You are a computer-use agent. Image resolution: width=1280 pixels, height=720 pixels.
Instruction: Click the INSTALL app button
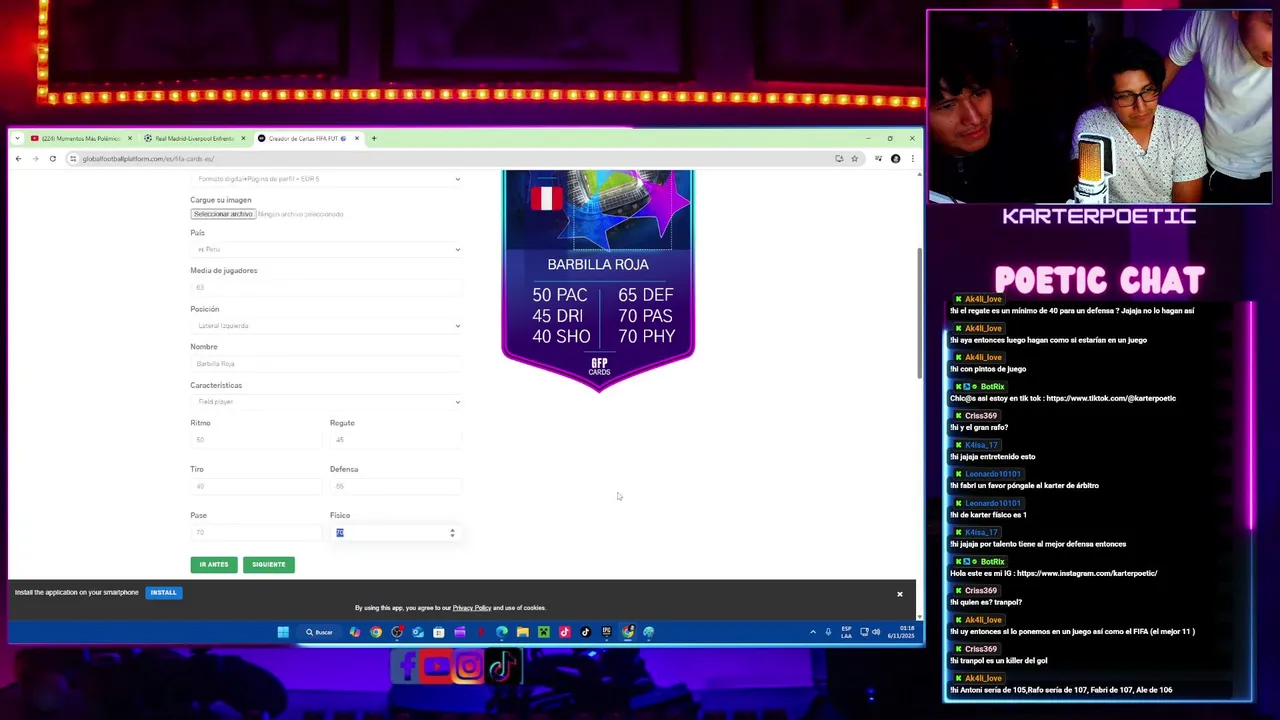[x=163, y=593]
